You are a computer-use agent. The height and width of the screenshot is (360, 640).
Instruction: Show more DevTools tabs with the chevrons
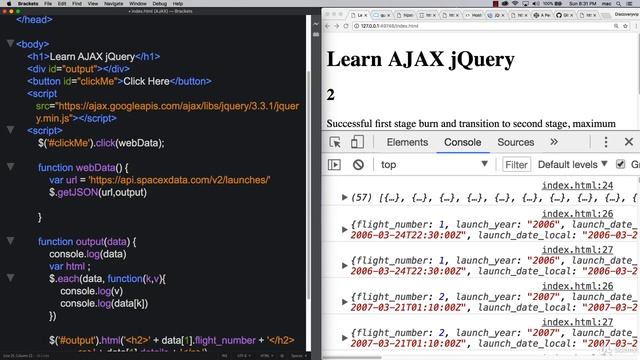pos(553,142)
